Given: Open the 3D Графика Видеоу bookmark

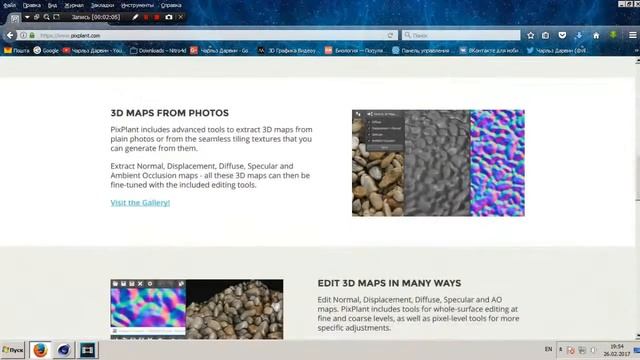Looking at the screenshot, I should click(x=287, y=51).
